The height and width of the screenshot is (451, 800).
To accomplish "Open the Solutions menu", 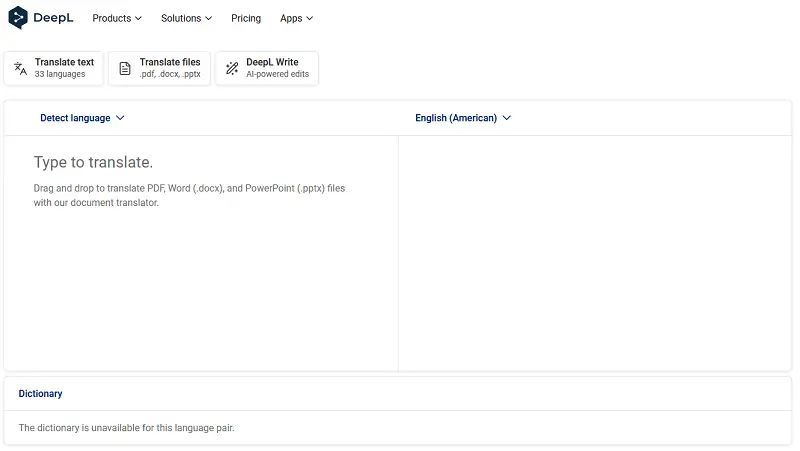I will click(186, 18).
